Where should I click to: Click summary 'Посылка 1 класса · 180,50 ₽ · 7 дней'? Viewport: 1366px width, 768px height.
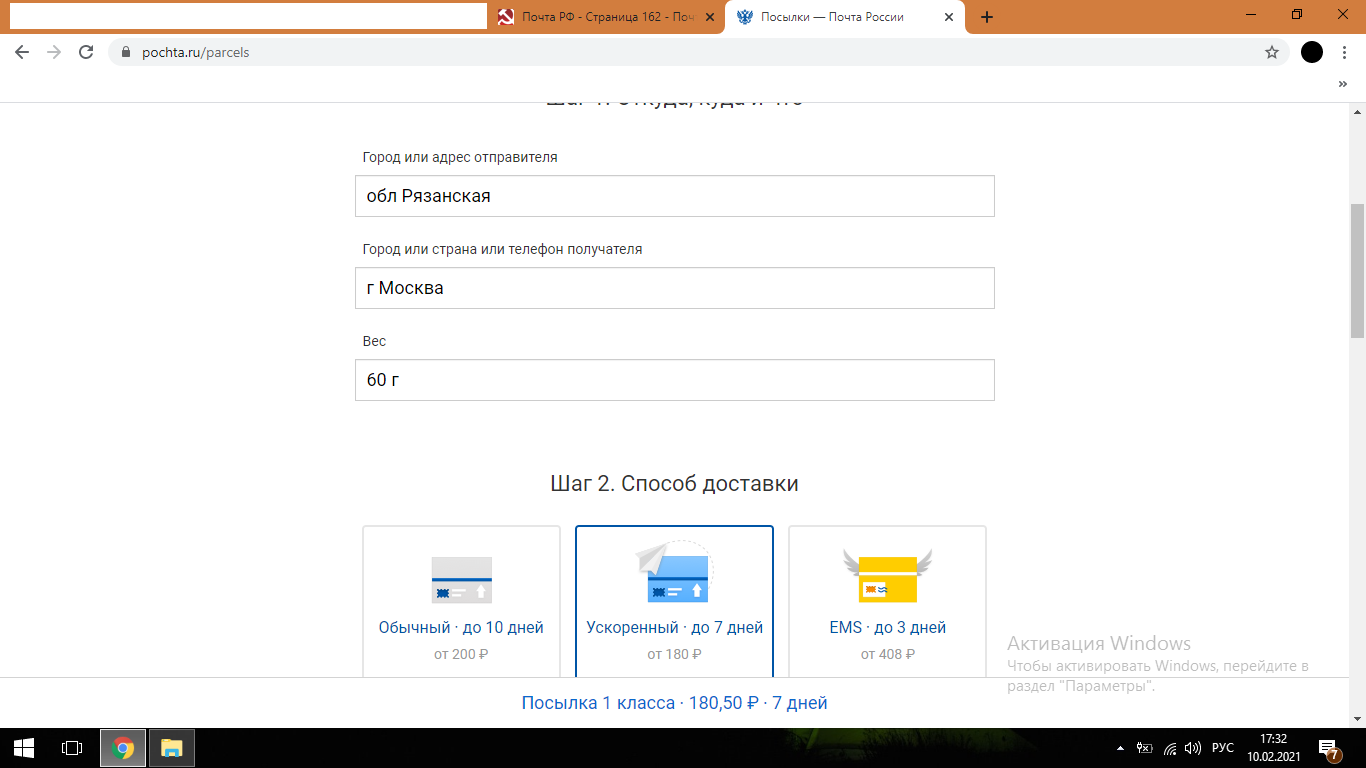675,703
